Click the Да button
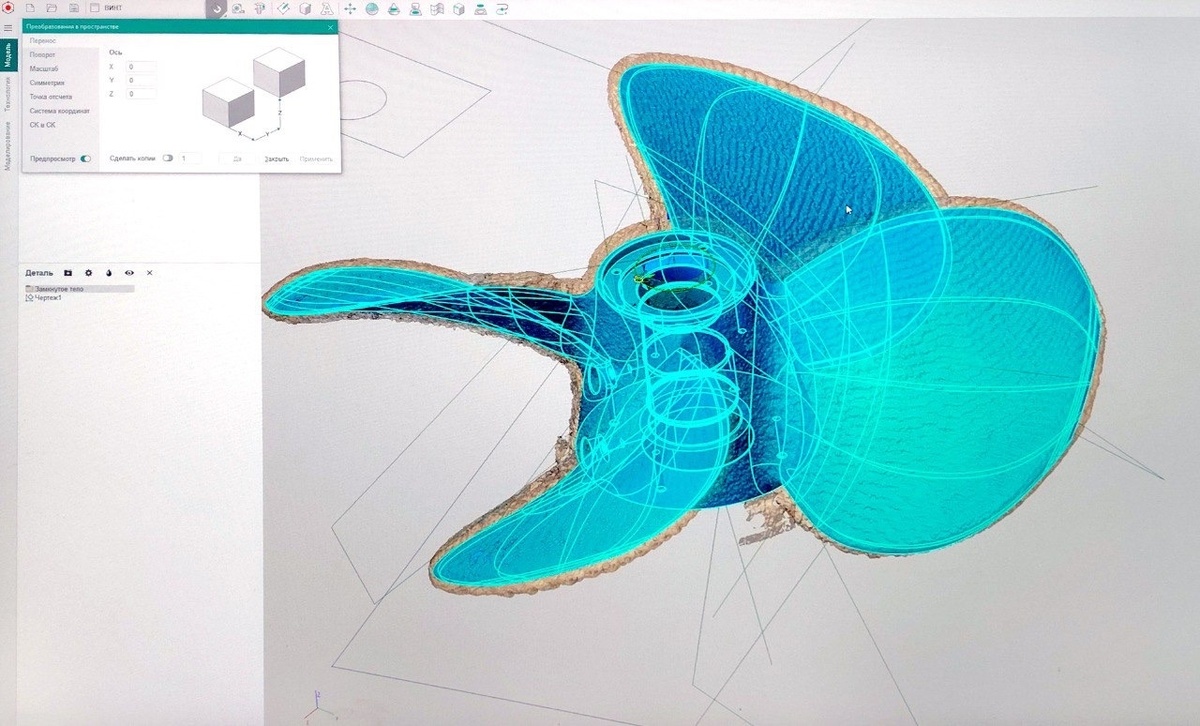 click(x=237, y=159)
